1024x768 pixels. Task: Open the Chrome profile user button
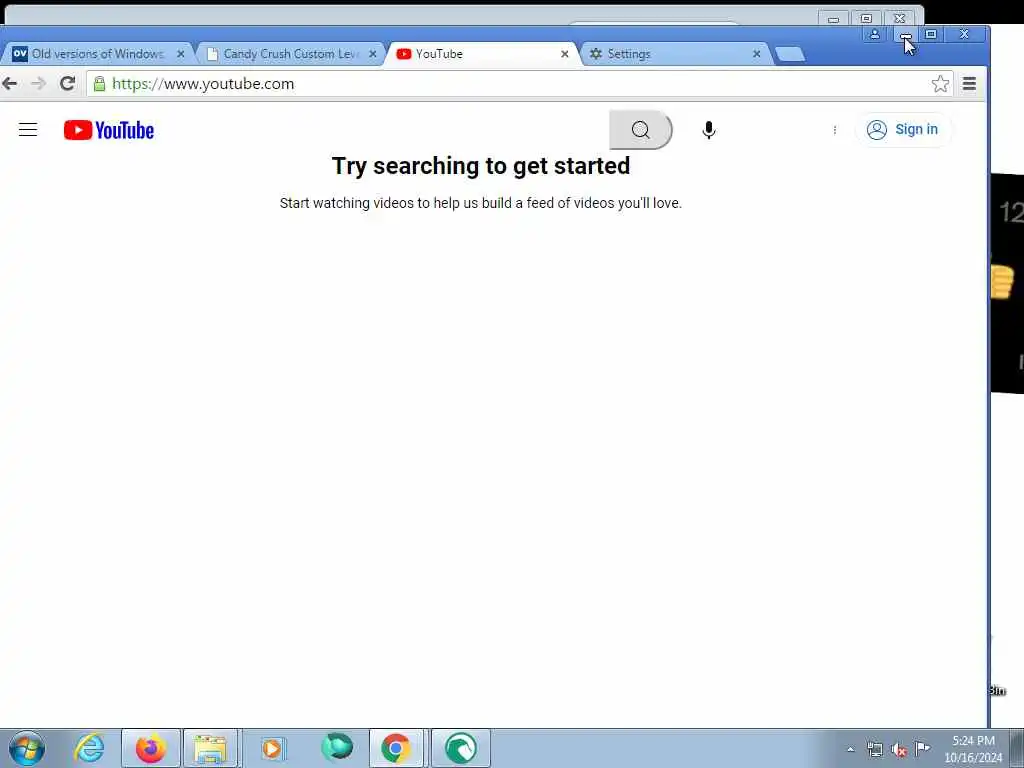pyautogui.click(x=874, y=34)
